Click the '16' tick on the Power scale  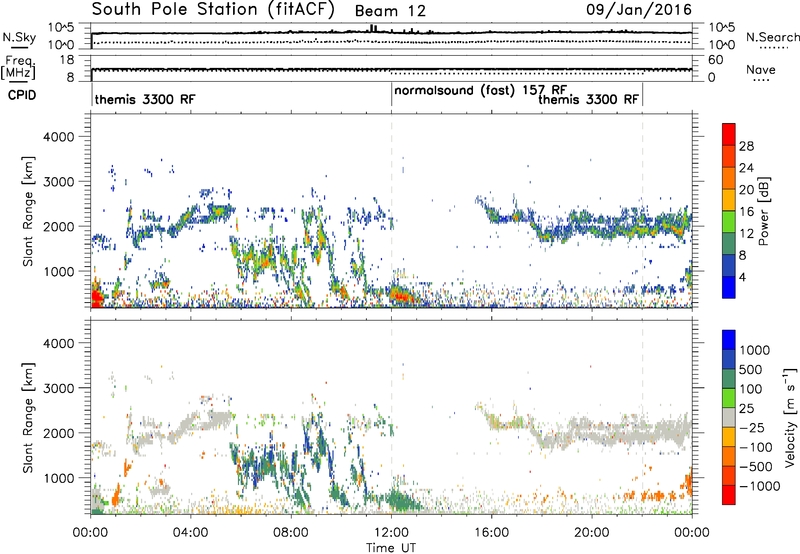point(746,212)
